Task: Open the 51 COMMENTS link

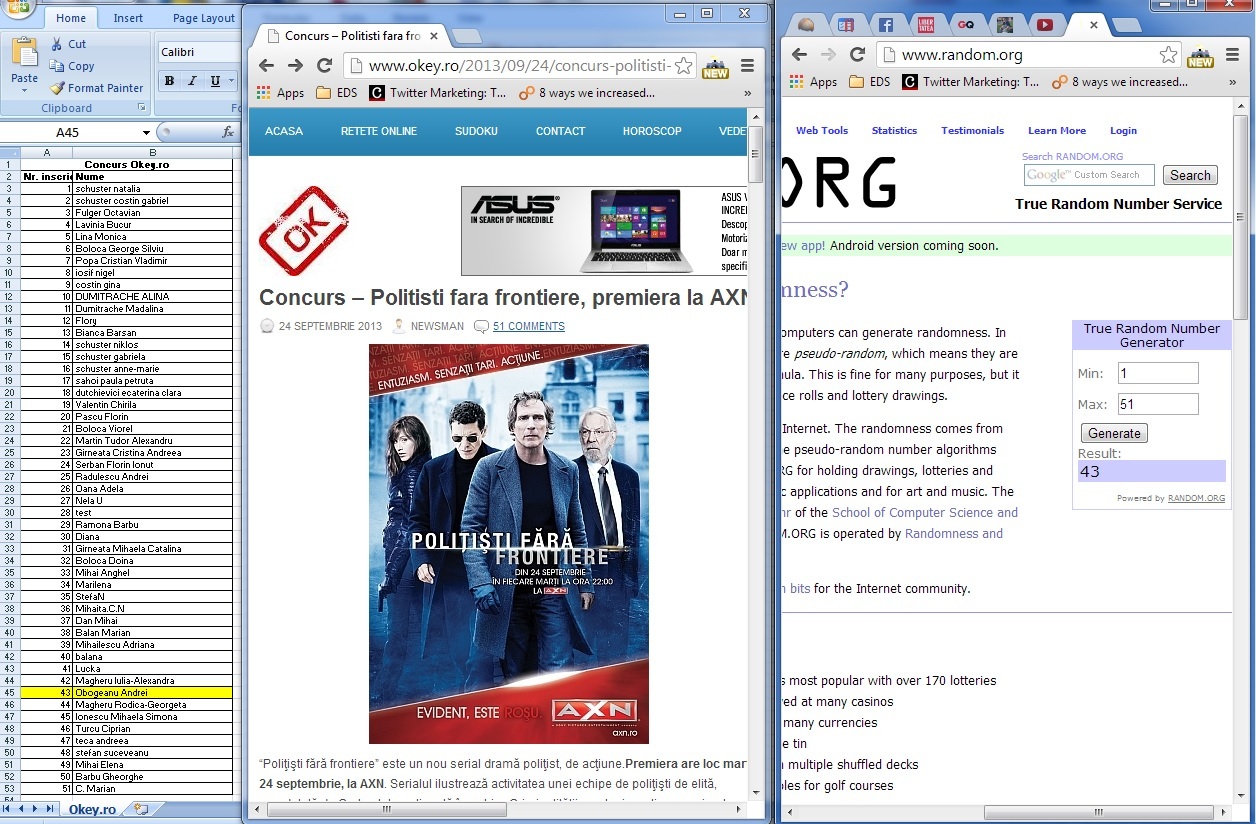Action: tap(528, 326)
